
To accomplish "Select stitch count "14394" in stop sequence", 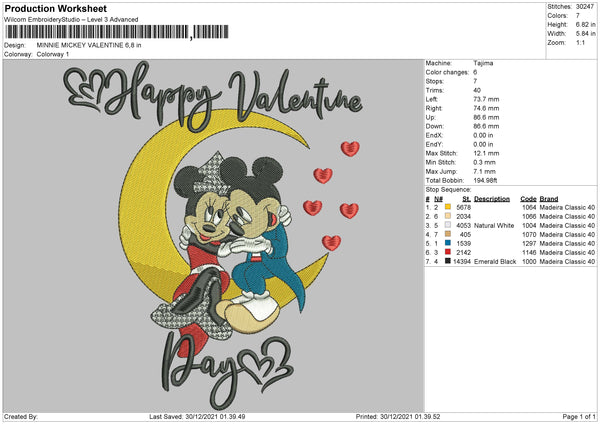I will point(462,261).
